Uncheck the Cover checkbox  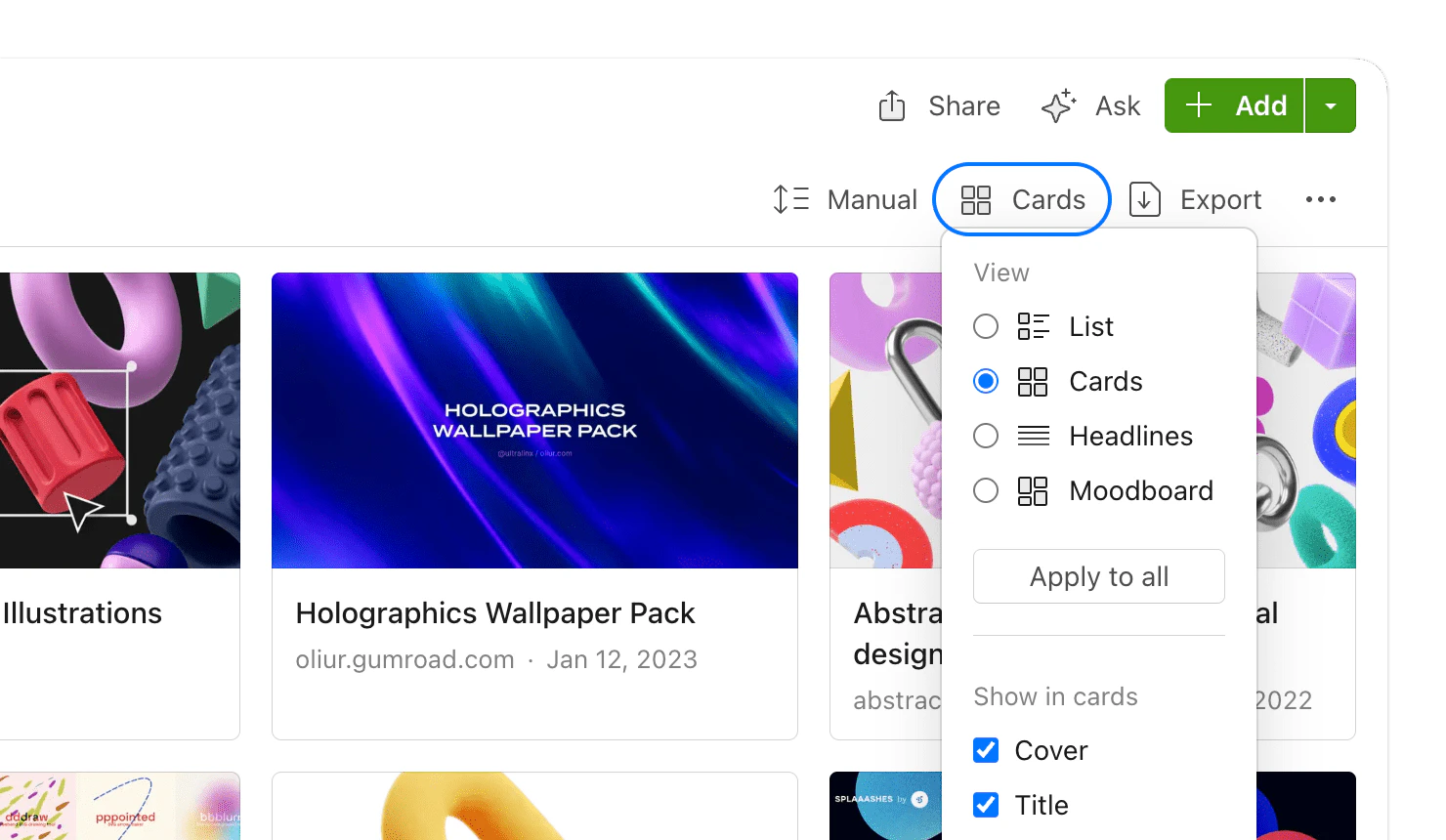click(986, 750)
